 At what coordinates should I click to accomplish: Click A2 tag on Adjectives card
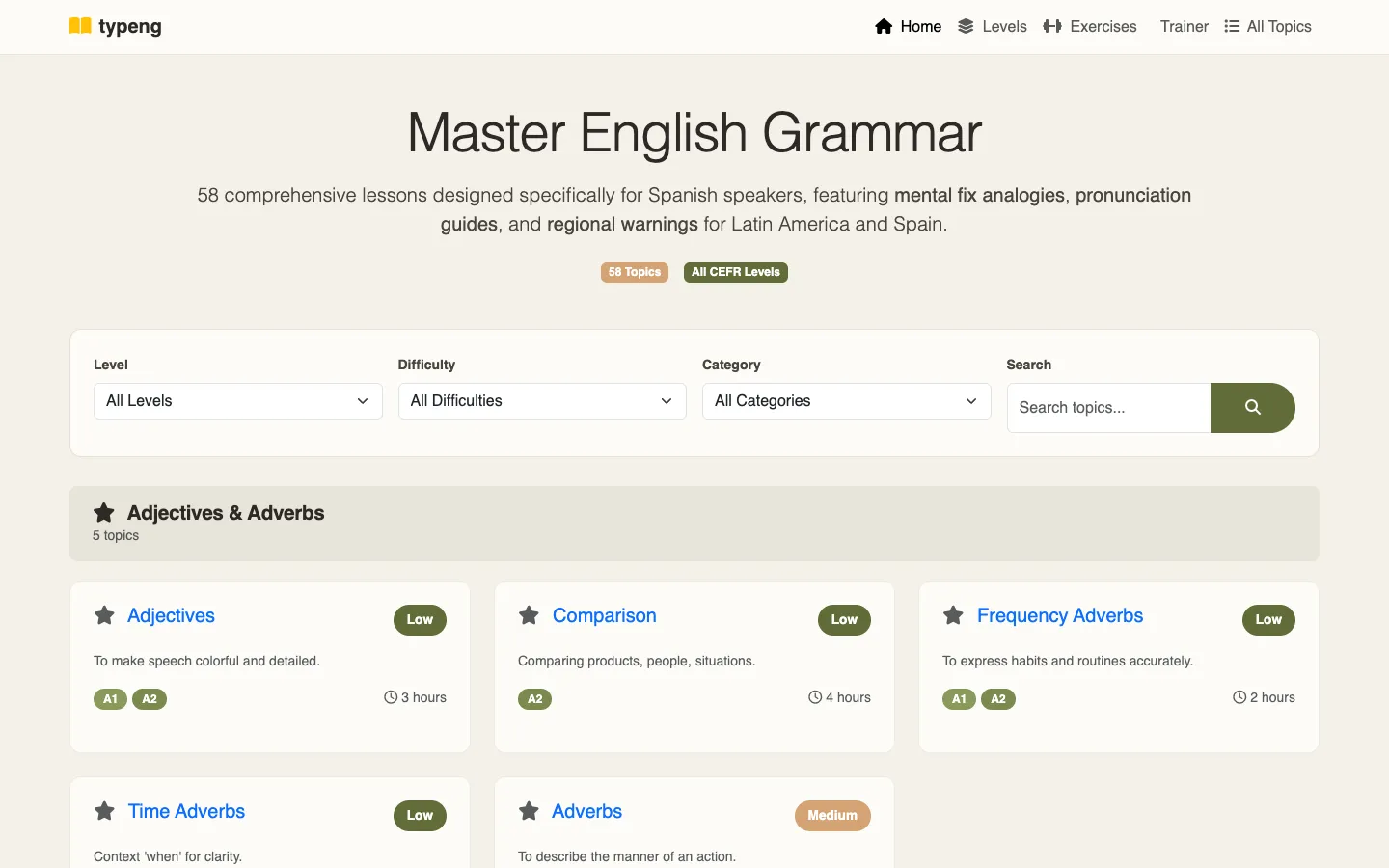coord(150,699)
